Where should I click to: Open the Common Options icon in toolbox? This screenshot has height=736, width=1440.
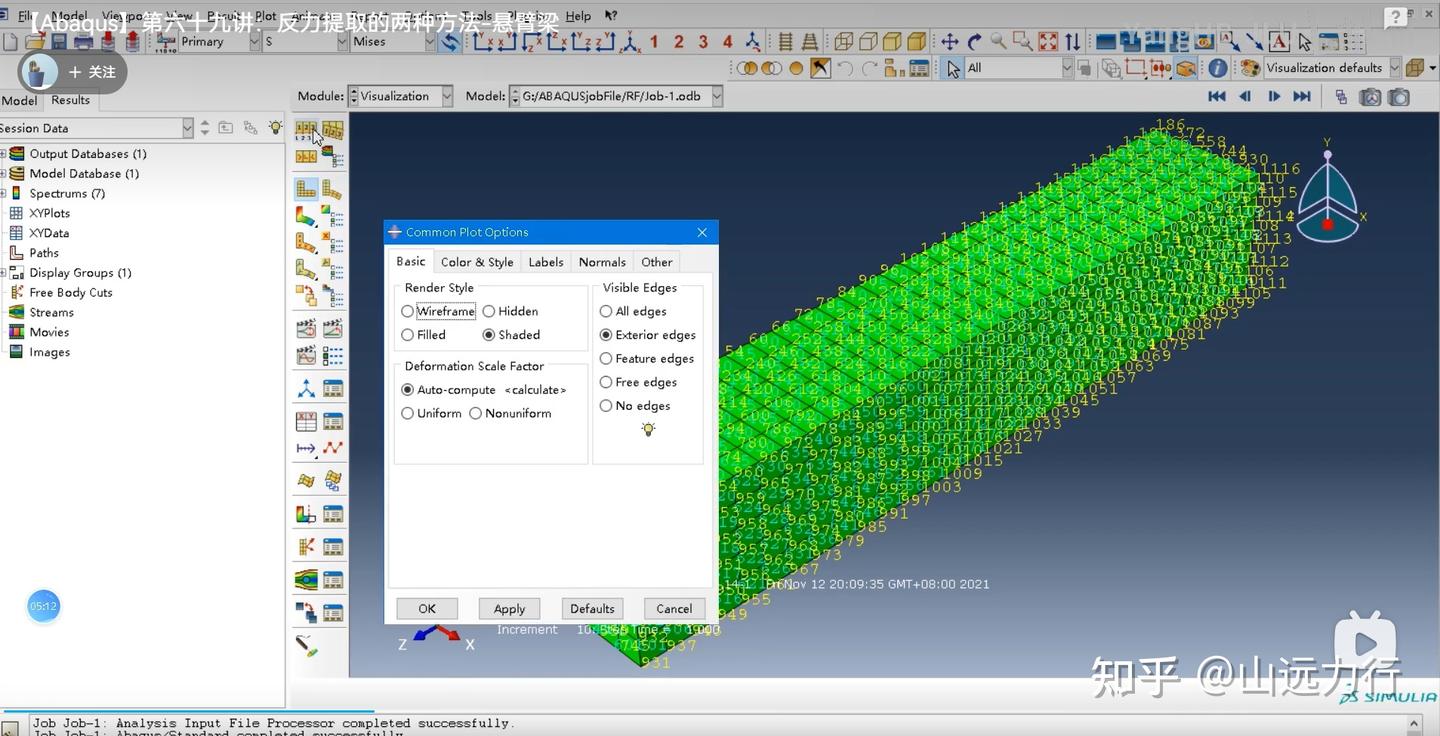[306, 131]
